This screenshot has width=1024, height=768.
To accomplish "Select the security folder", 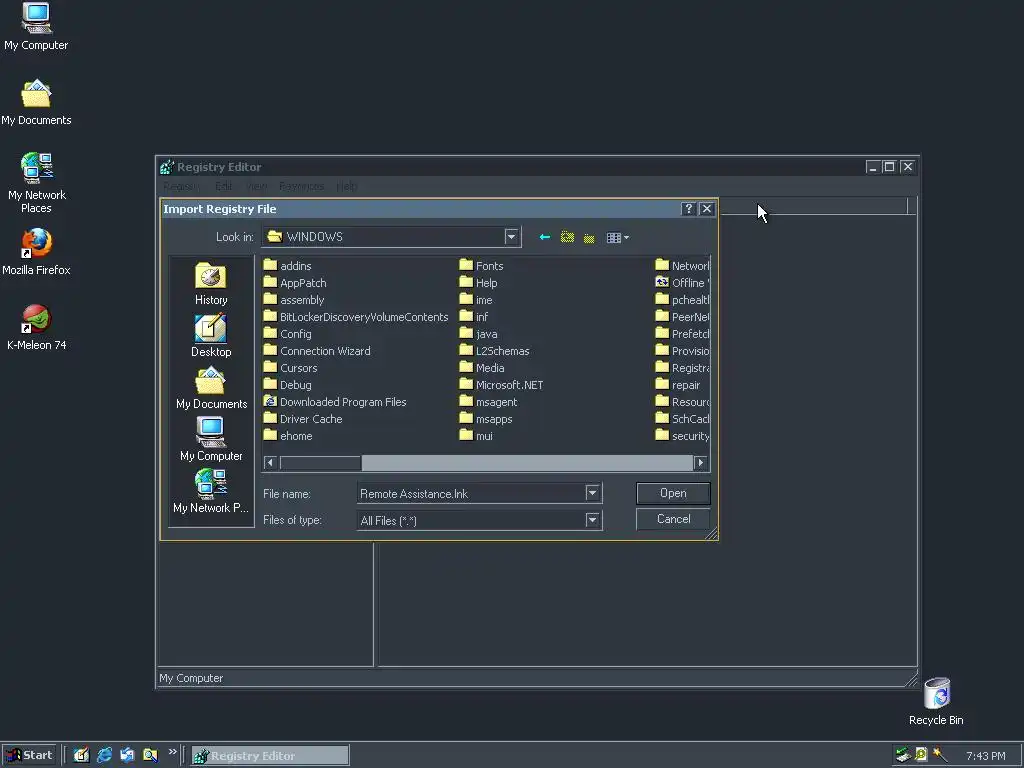I will pos(682,436).
